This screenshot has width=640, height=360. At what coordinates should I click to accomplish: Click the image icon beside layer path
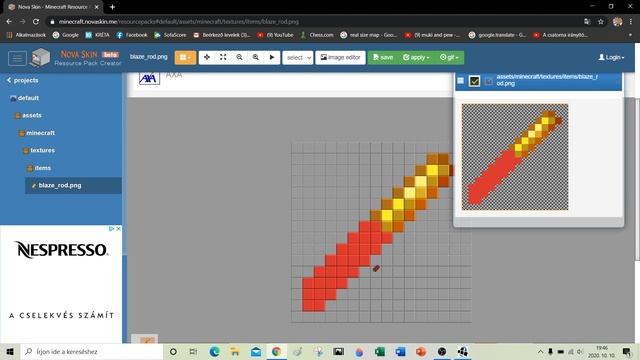click(488, 81)
